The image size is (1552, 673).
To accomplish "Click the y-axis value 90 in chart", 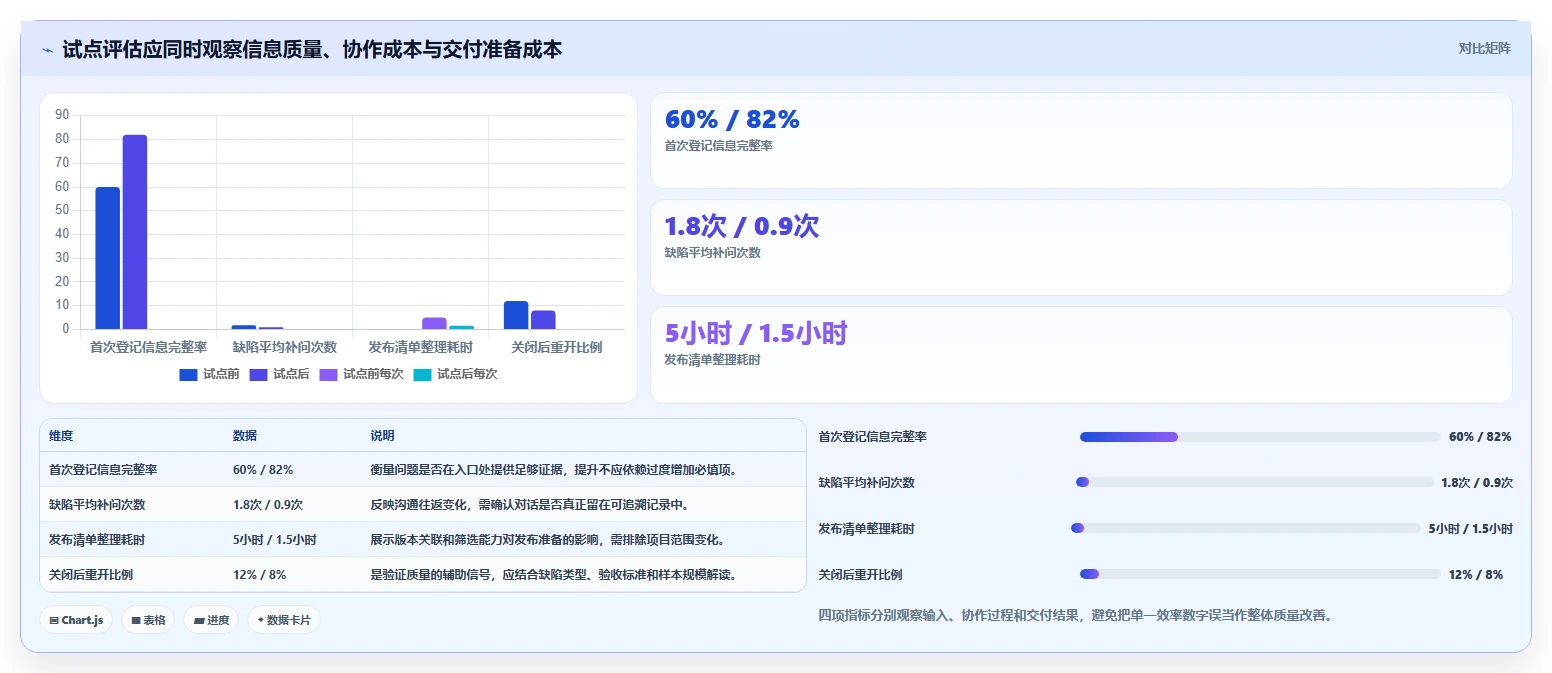I will click(x=62, y=115).
